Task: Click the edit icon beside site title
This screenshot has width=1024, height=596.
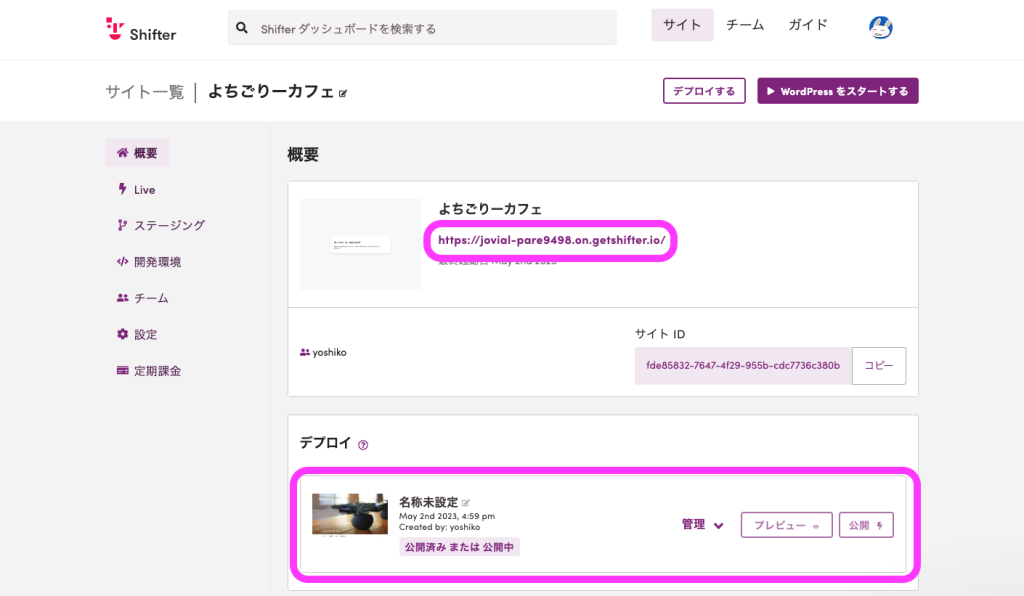Action: [343, 93]
